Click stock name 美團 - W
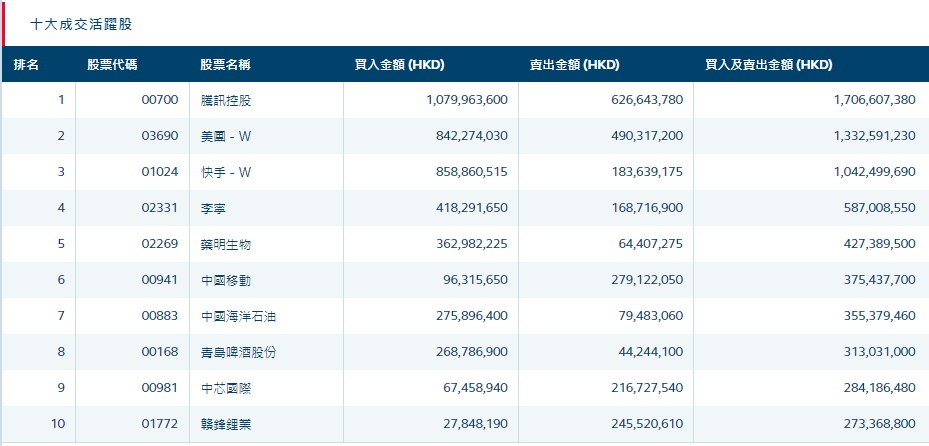 [226, 136]
